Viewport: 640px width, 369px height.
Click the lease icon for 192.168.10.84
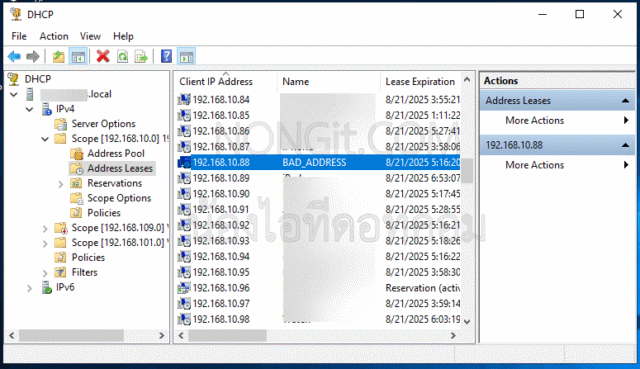click(184, 100)
